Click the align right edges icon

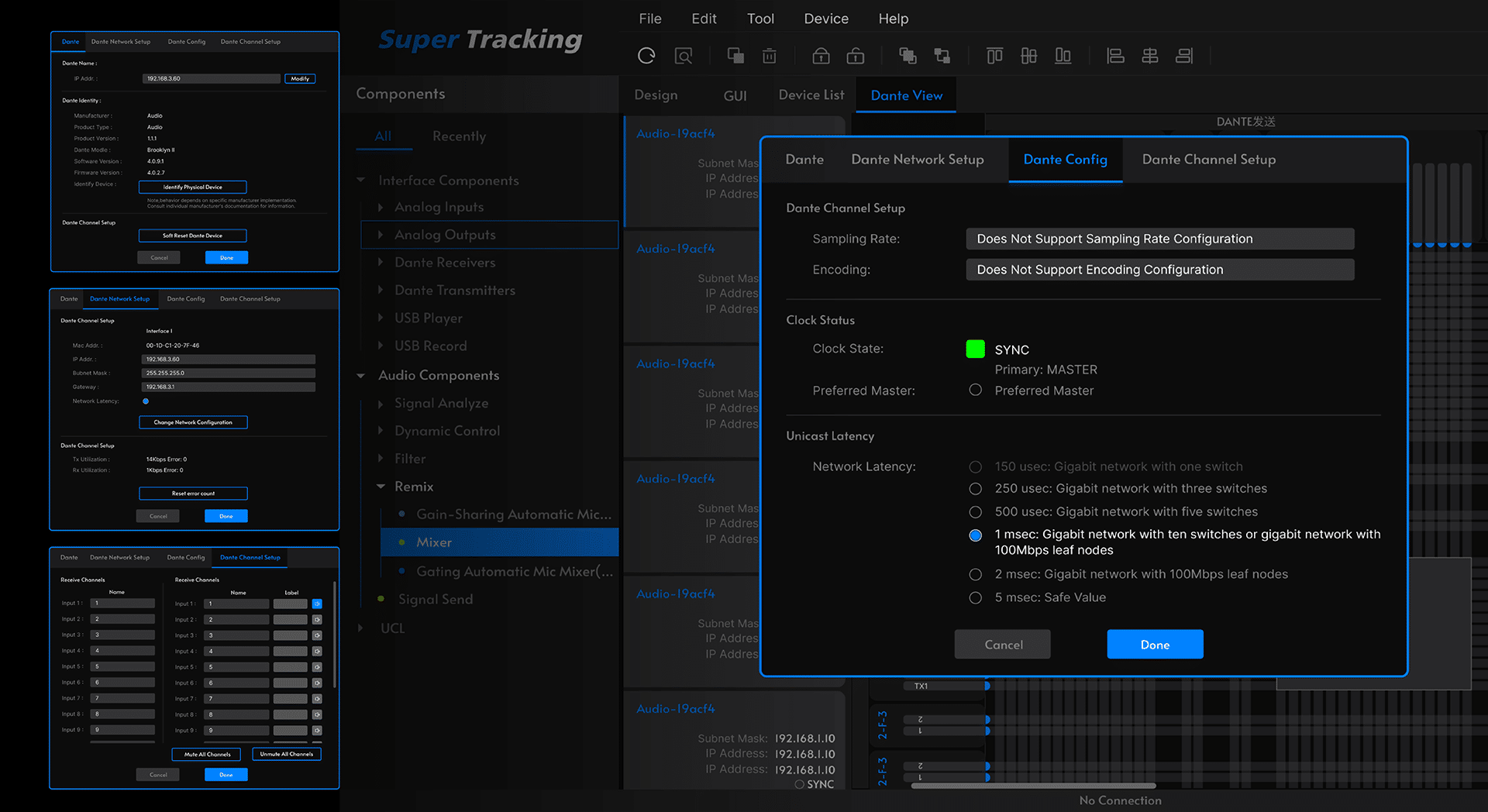pos(1184,56)
